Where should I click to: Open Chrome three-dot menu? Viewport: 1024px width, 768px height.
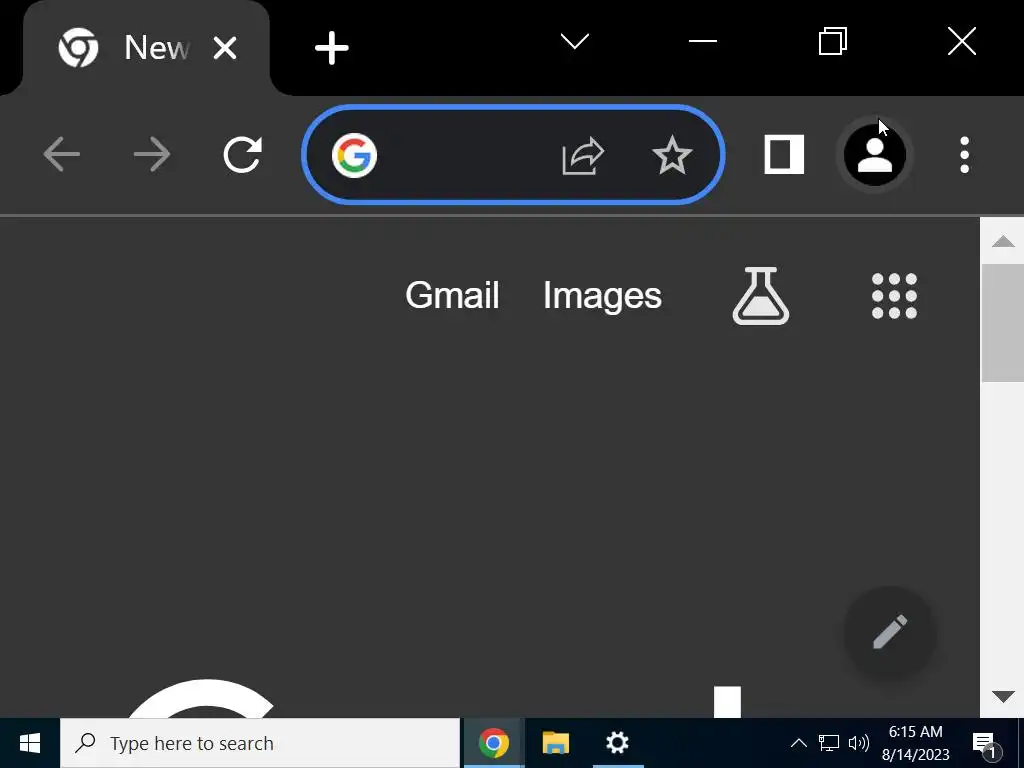pos(965,155)
